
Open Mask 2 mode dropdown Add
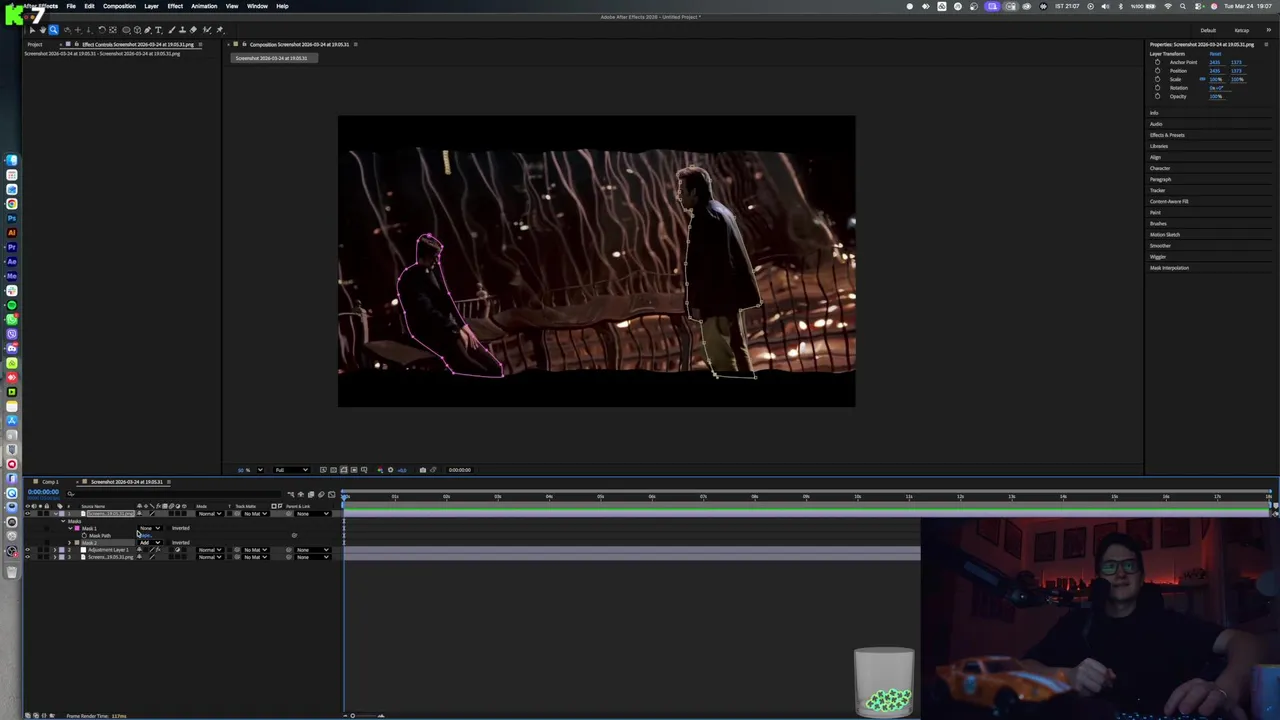click(150, 542)
